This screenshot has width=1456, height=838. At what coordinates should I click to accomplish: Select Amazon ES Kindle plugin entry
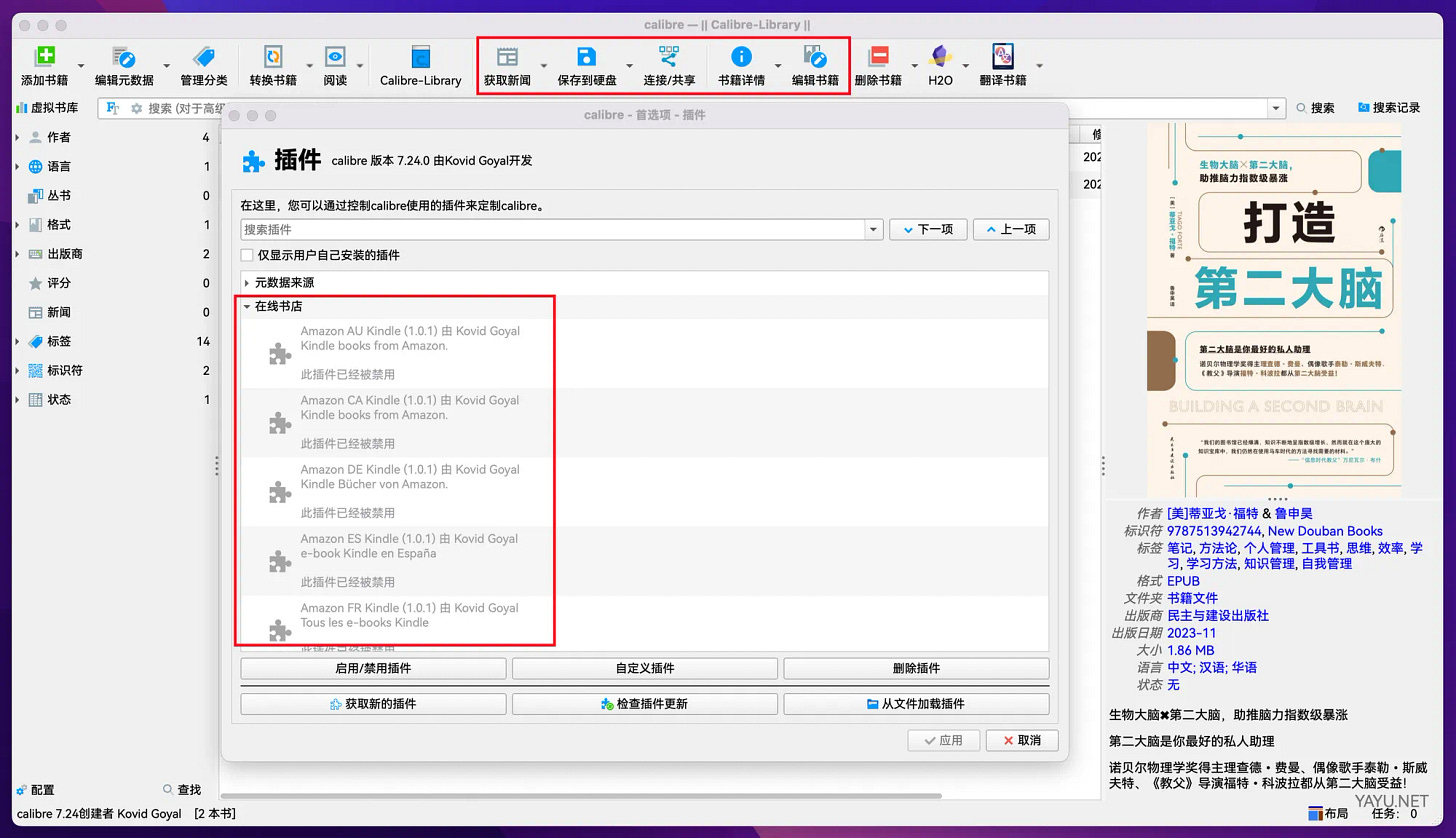tap(644, 560)
